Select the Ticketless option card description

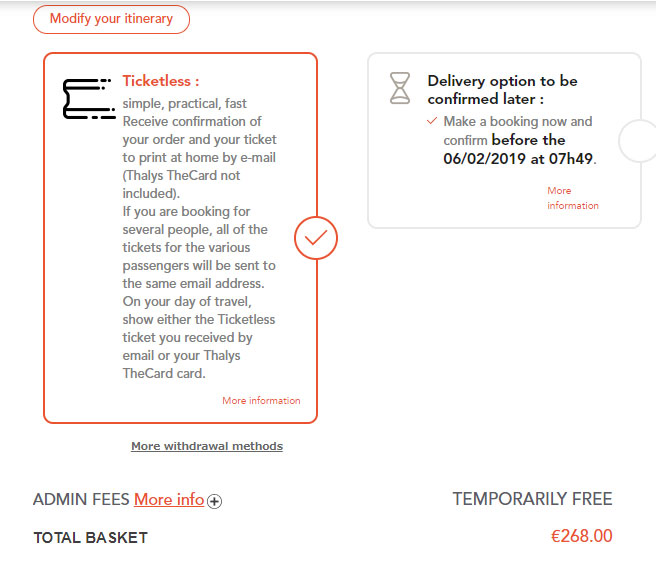199,238
